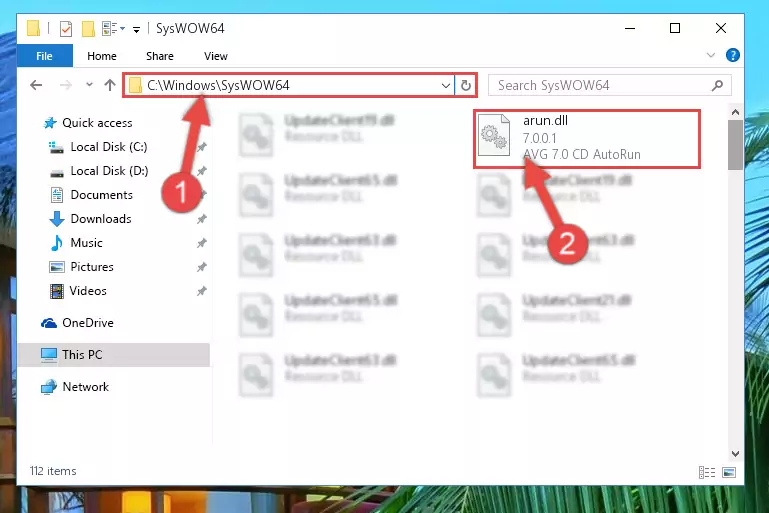The width and height of the screenshot is (769, 513).
Task: Click the folder icon in address bar
Action: [135, 86]
